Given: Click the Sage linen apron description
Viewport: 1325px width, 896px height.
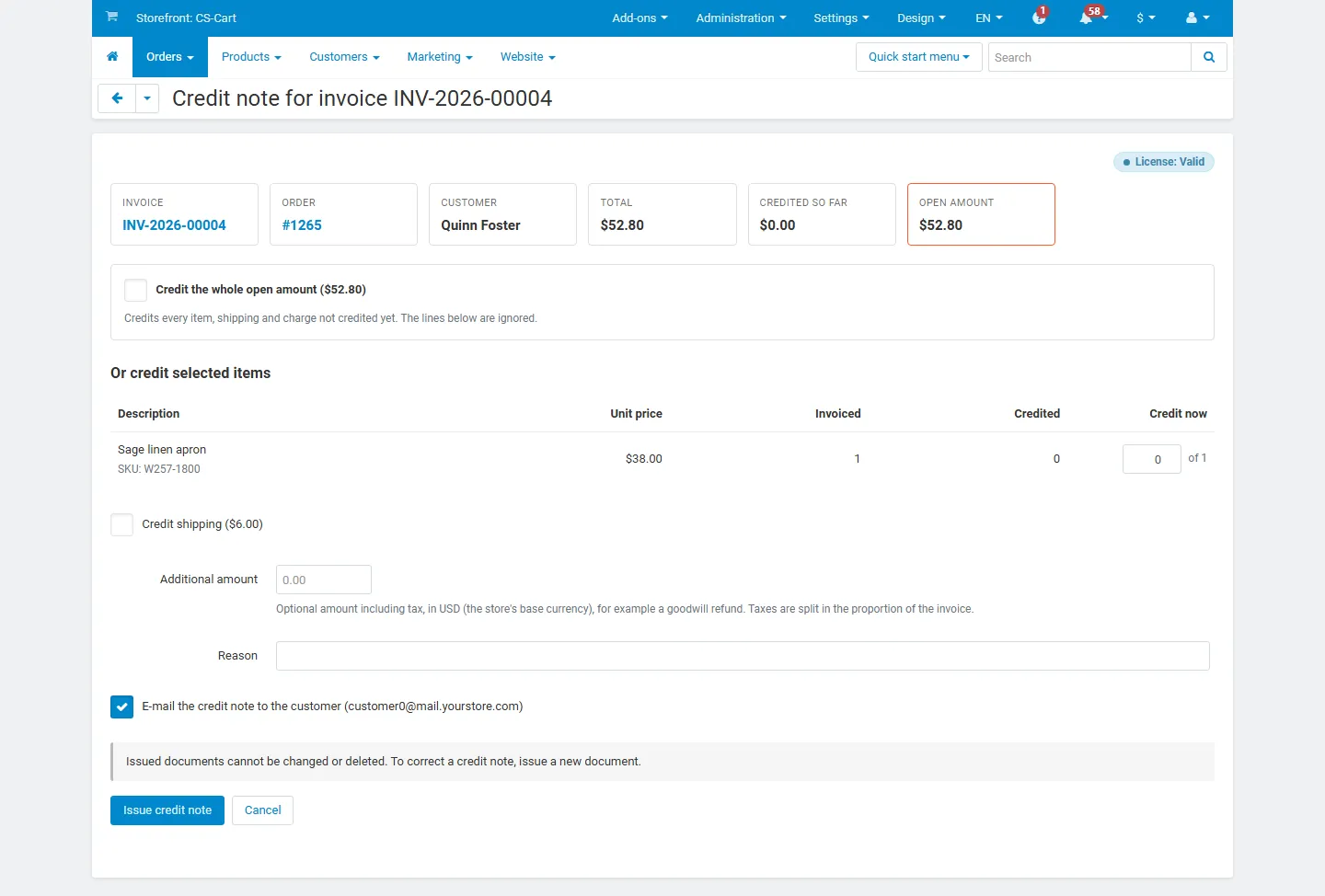Looking at the screenshot, I should pyautogui.click(x=162, y=450).
